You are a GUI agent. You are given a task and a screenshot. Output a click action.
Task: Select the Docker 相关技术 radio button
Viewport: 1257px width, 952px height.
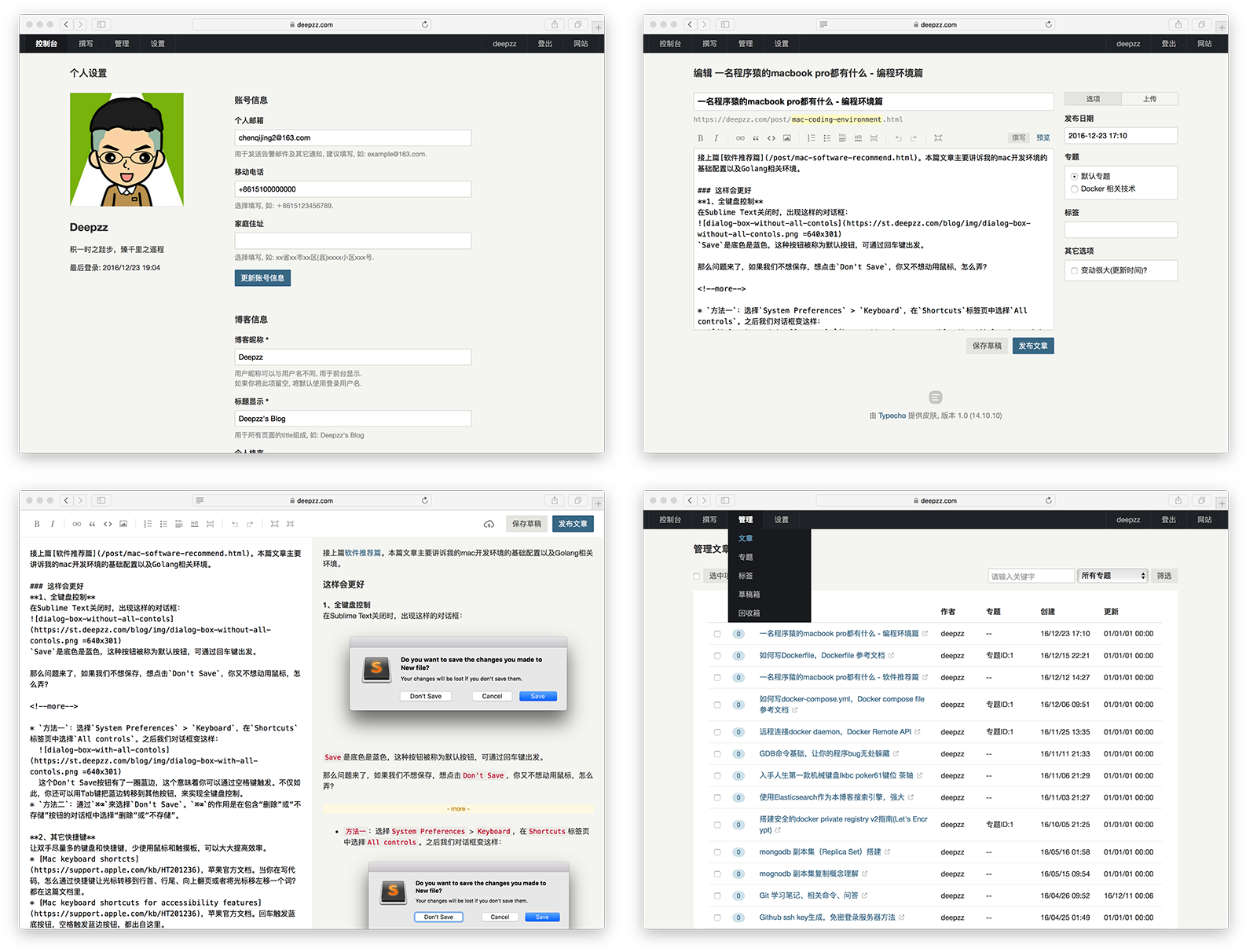pyautogui.click(x=1074, y=189)
